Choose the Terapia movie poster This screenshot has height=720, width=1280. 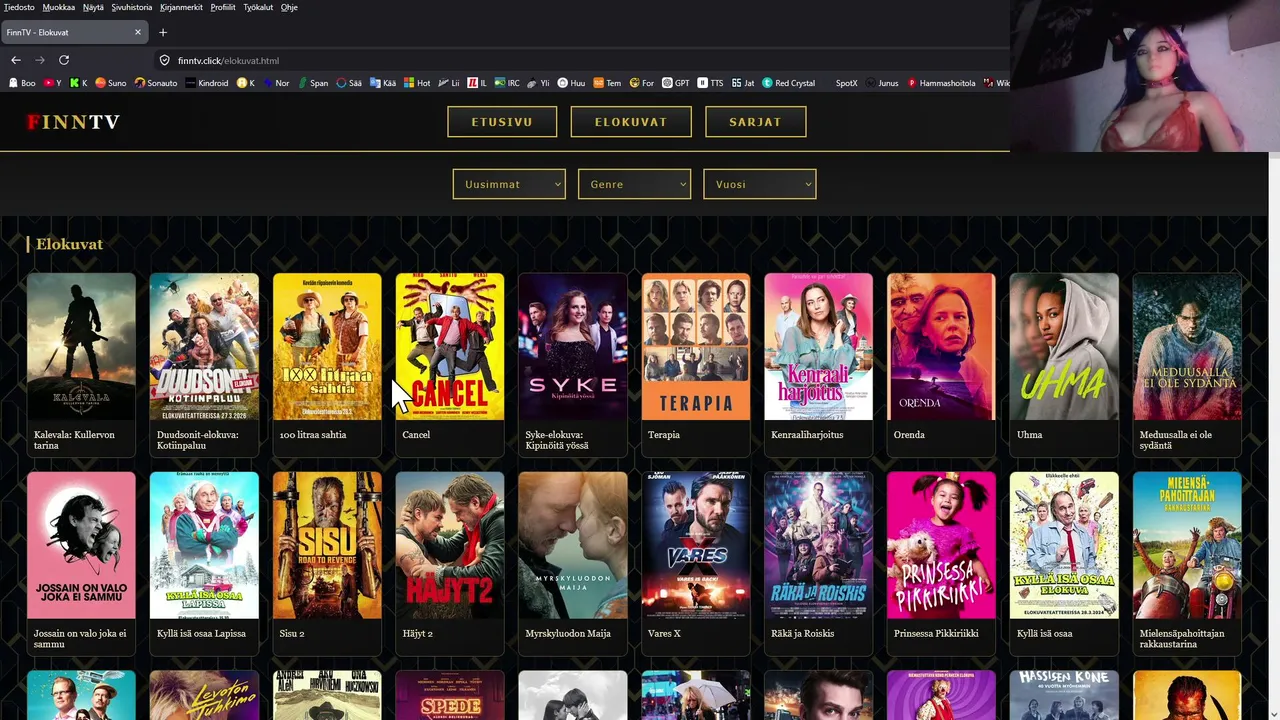tap(696, 347)
